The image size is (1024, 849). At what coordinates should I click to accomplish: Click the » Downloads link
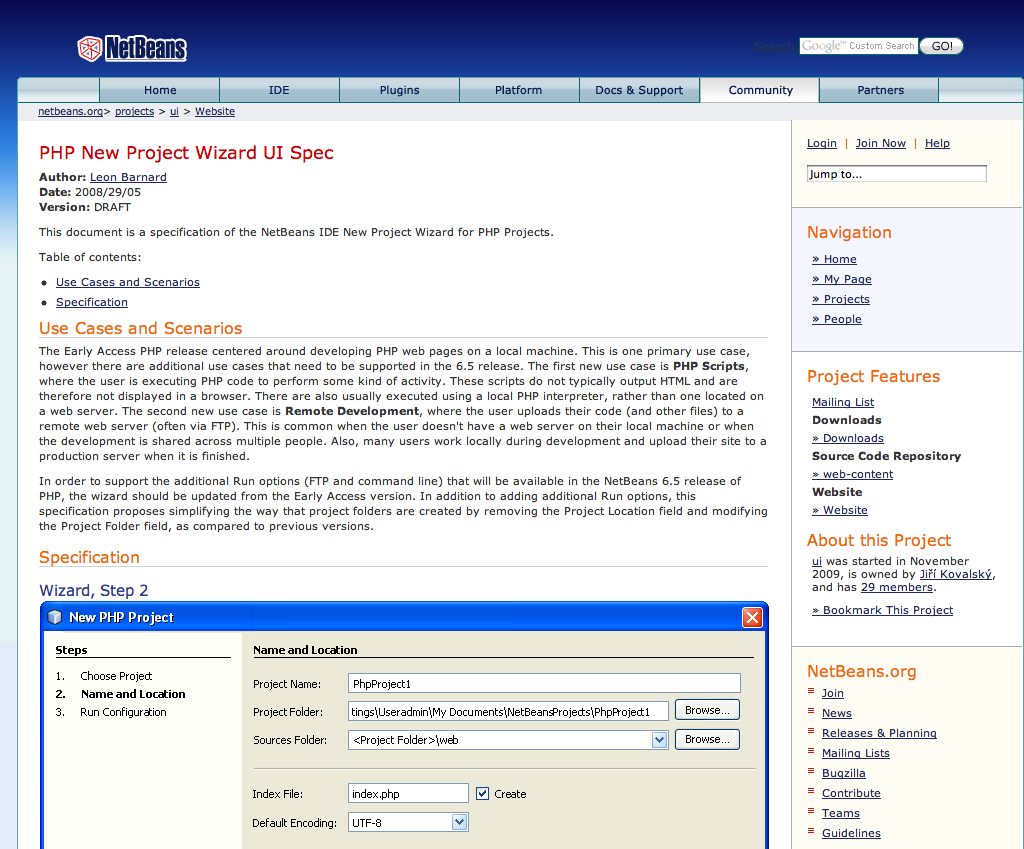848,438
